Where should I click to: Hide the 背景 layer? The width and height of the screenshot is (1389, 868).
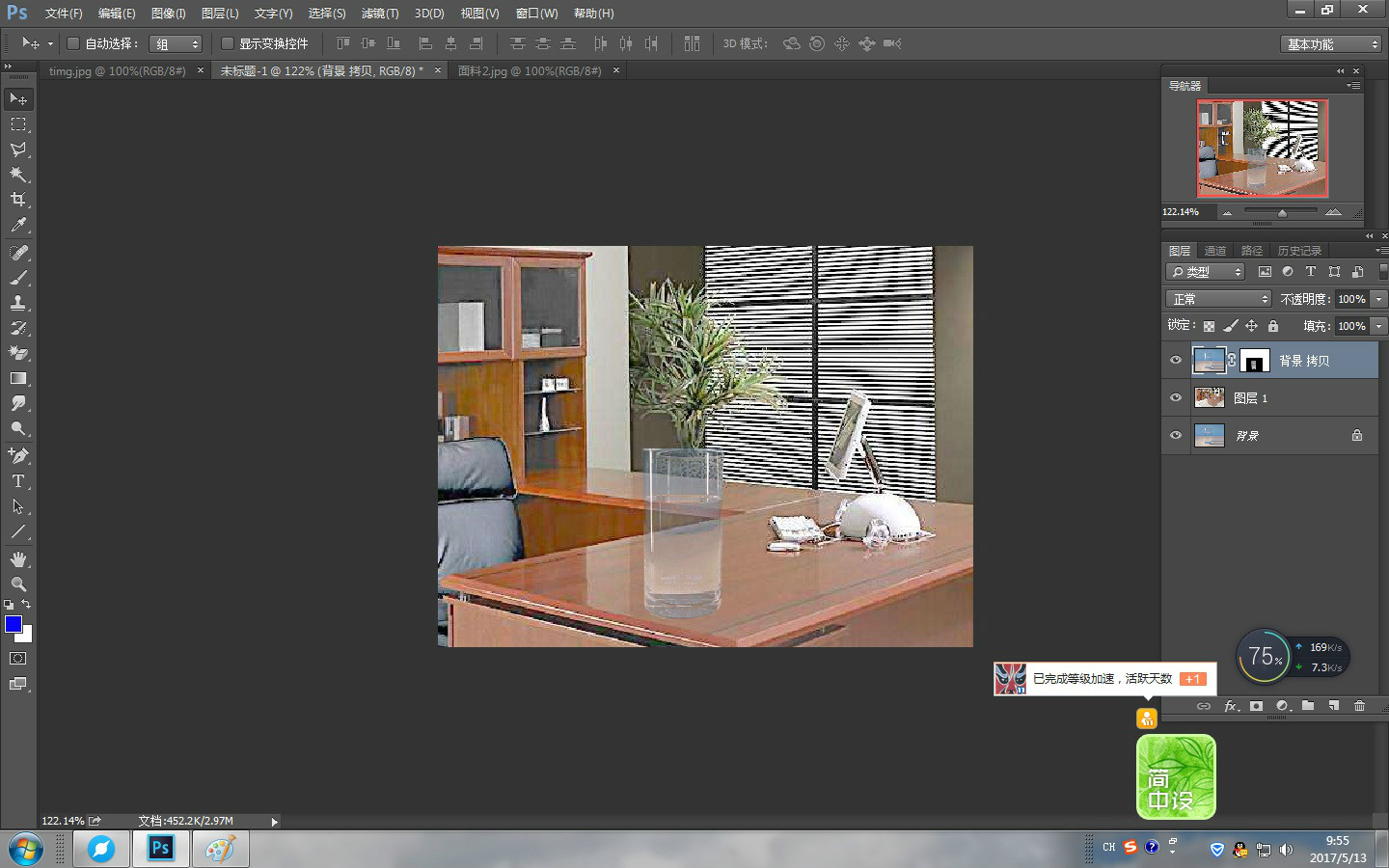(x=1176, y=435)
